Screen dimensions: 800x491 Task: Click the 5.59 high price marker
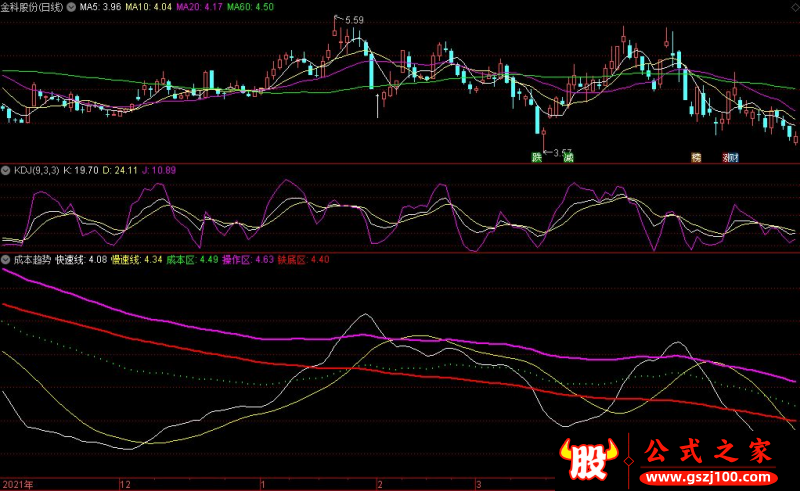(354, 20)
